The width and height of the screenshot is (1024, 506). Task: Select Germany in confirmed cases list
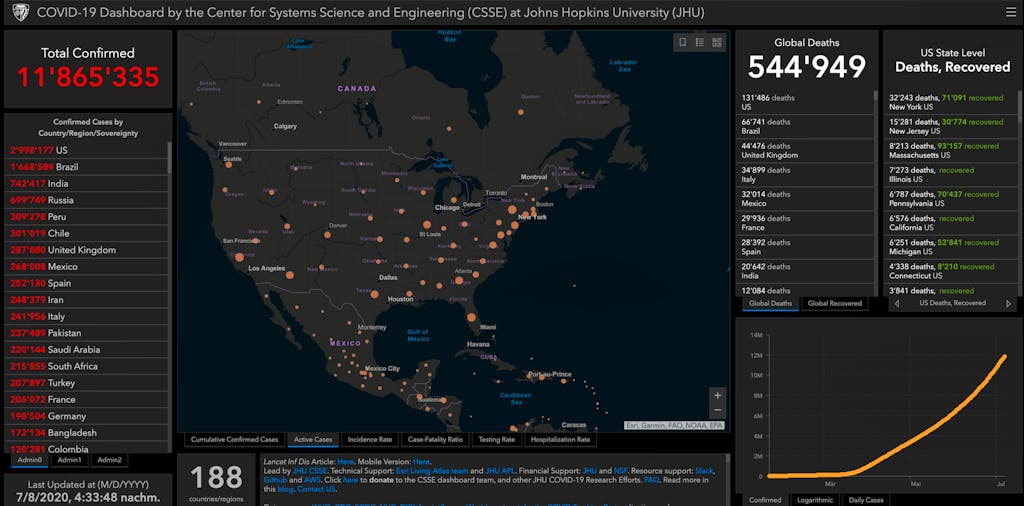(86, 417)
